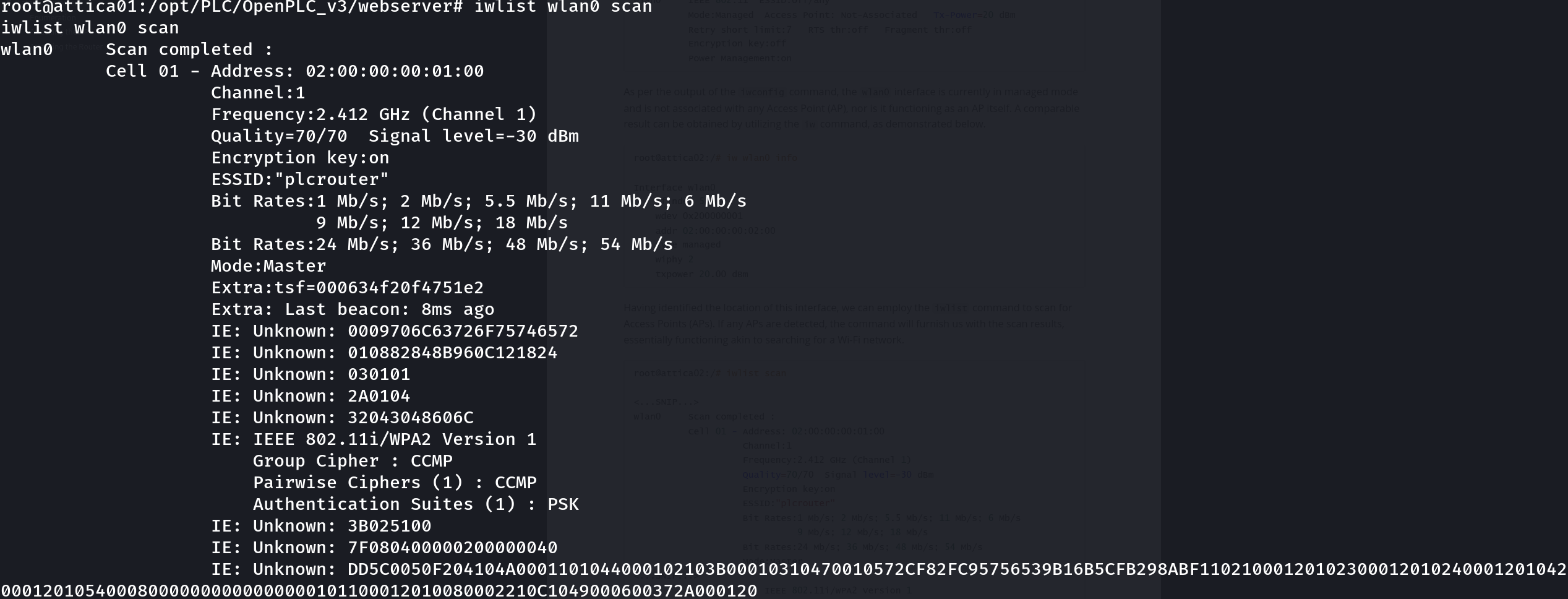This screenshot has width=1568, height=599.
Task: Select the Quality=70/70 text
Action: point(279,136)
